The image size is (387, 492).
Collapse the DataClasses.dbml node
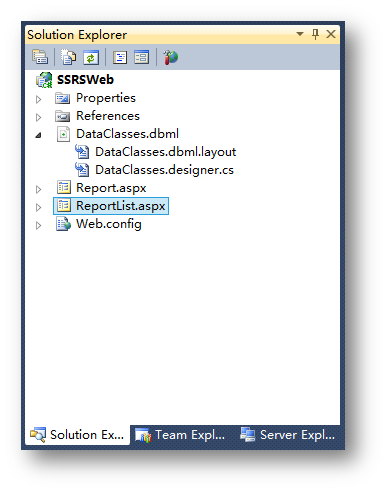coord(39,135)
